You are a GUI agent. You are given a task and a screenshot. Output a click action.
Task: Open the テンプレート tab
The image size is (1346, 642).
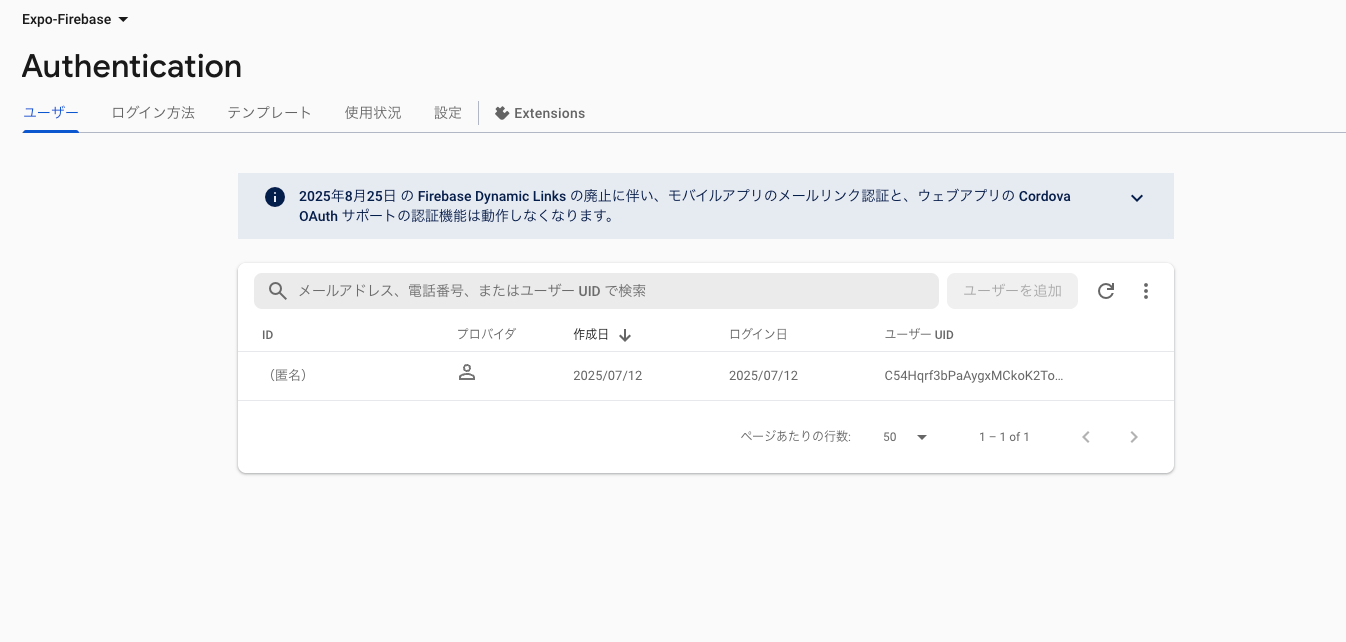[269, 113]
